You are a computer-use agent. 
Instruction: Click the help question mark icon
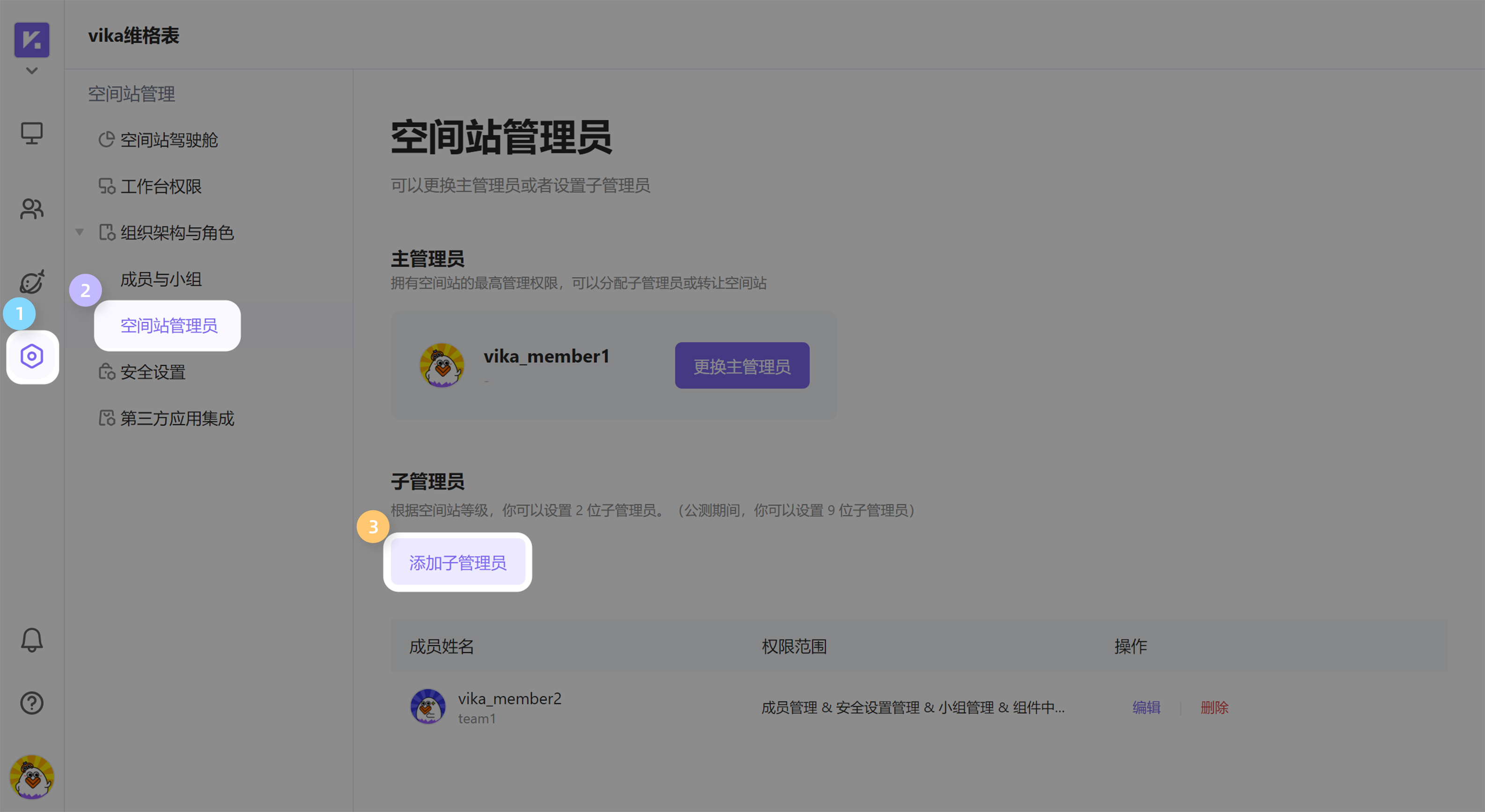[32, 703]
